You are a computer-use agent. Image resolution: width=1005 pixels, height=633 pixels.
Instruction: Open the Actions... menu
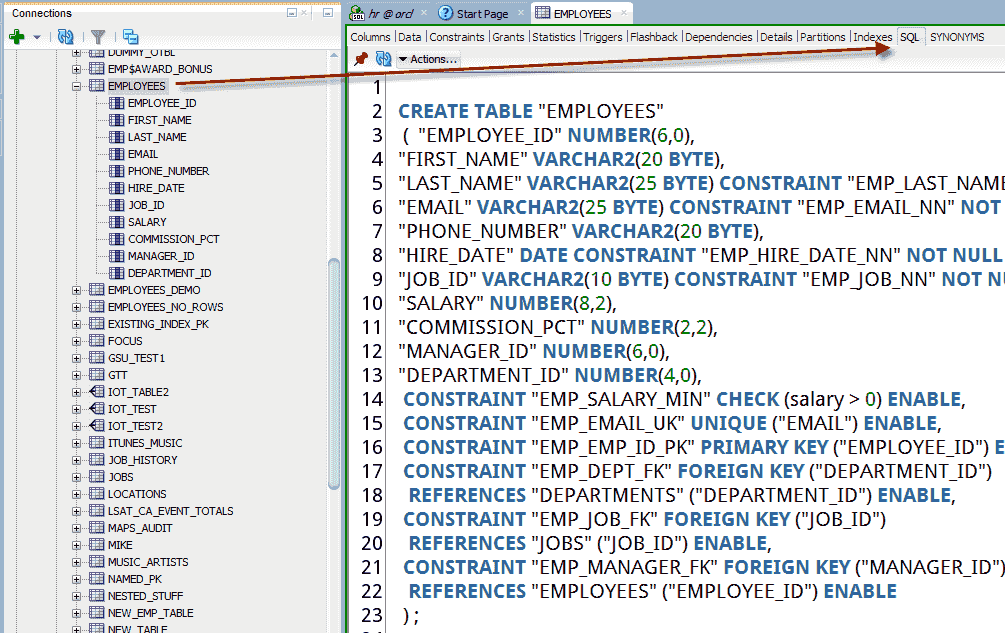pyautogui.click(x=428, y=58)
